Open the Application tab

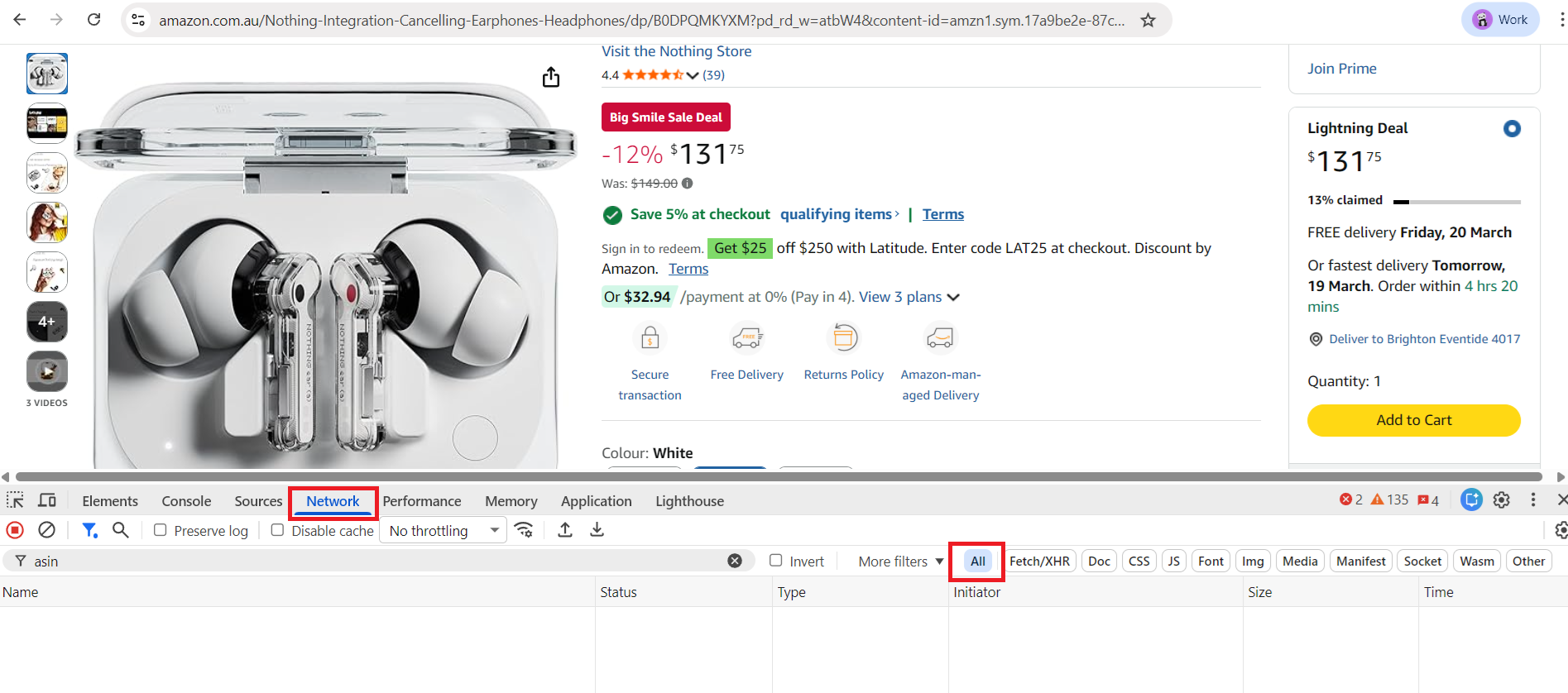pyautogui.click(x=596, y=501)
